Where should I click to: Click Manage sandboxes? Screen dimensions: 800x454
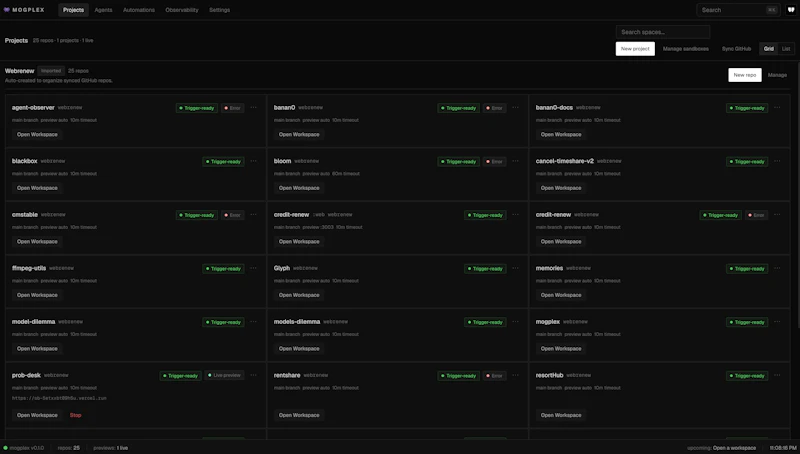pos(686,48)
